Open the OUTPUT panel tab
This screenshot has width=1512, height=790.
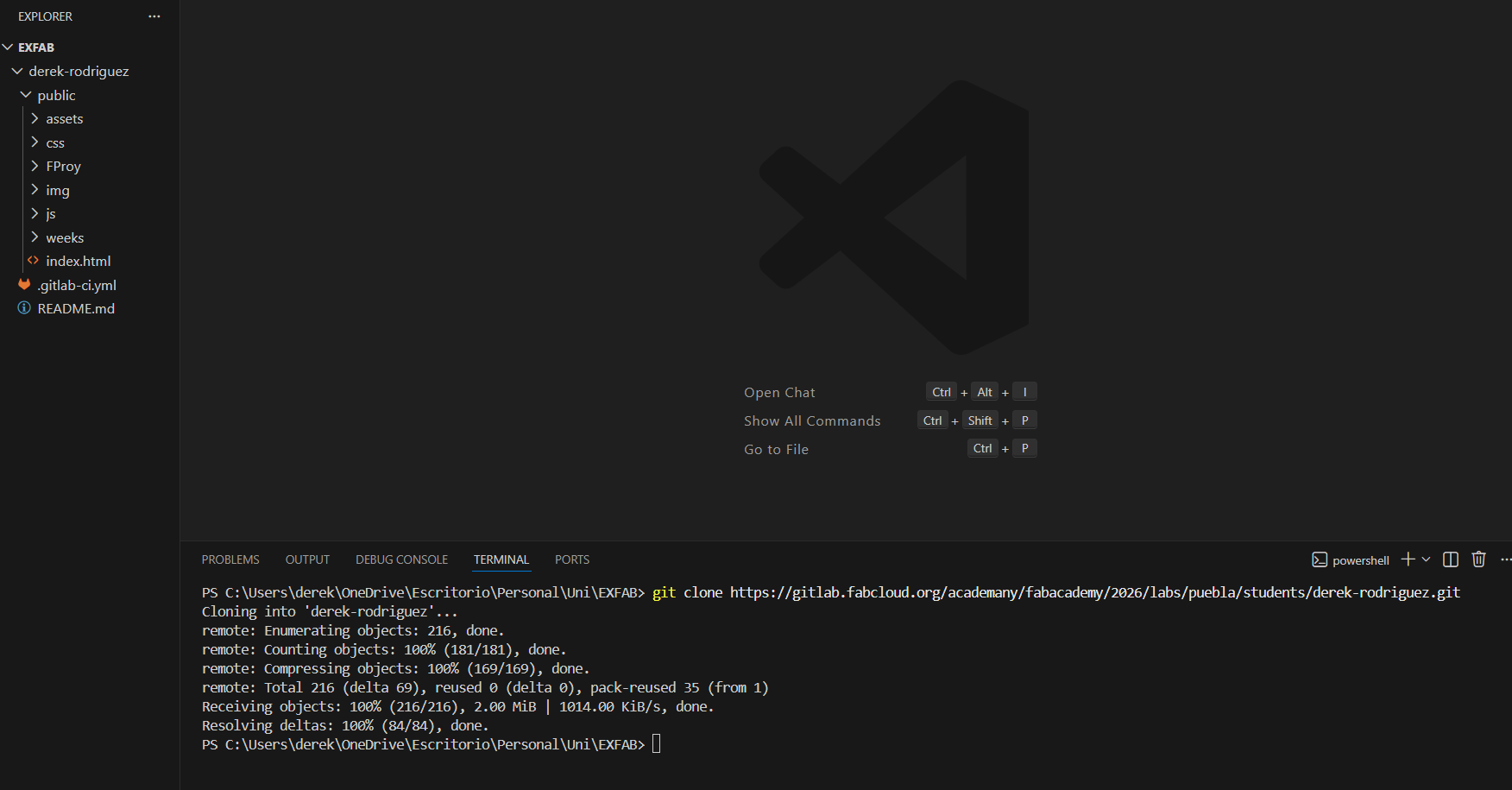[307, 559]
